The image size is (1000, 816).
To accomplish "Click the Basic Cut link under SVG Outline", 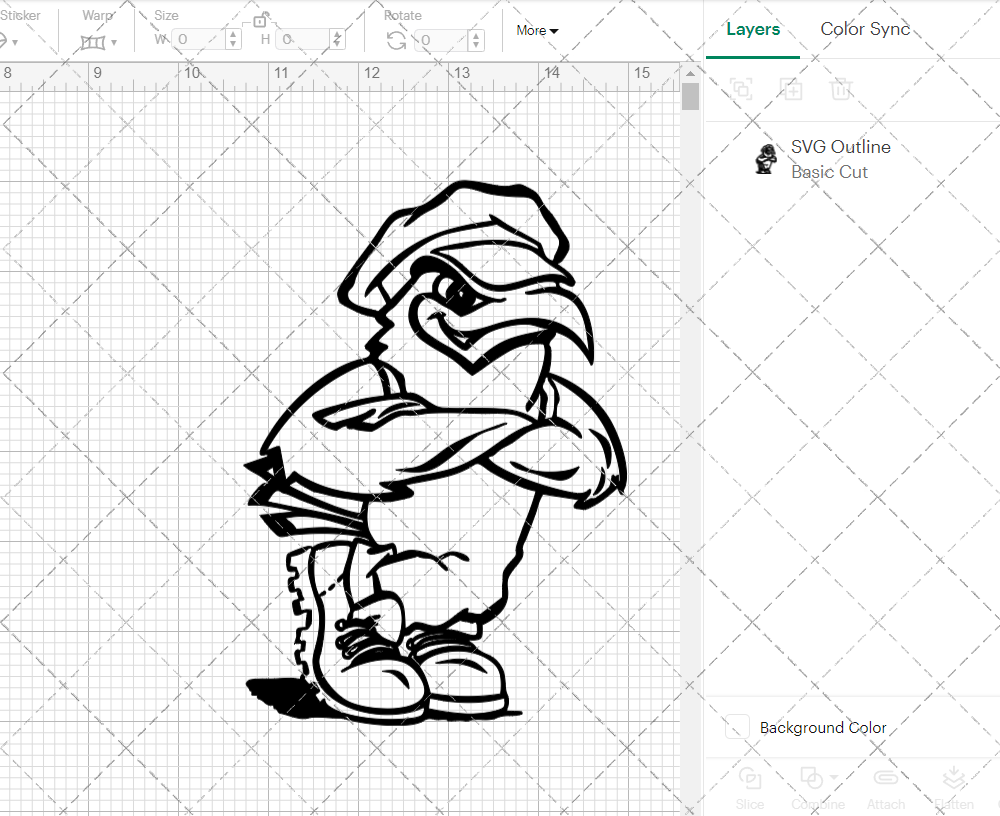I will coord(830,172).
